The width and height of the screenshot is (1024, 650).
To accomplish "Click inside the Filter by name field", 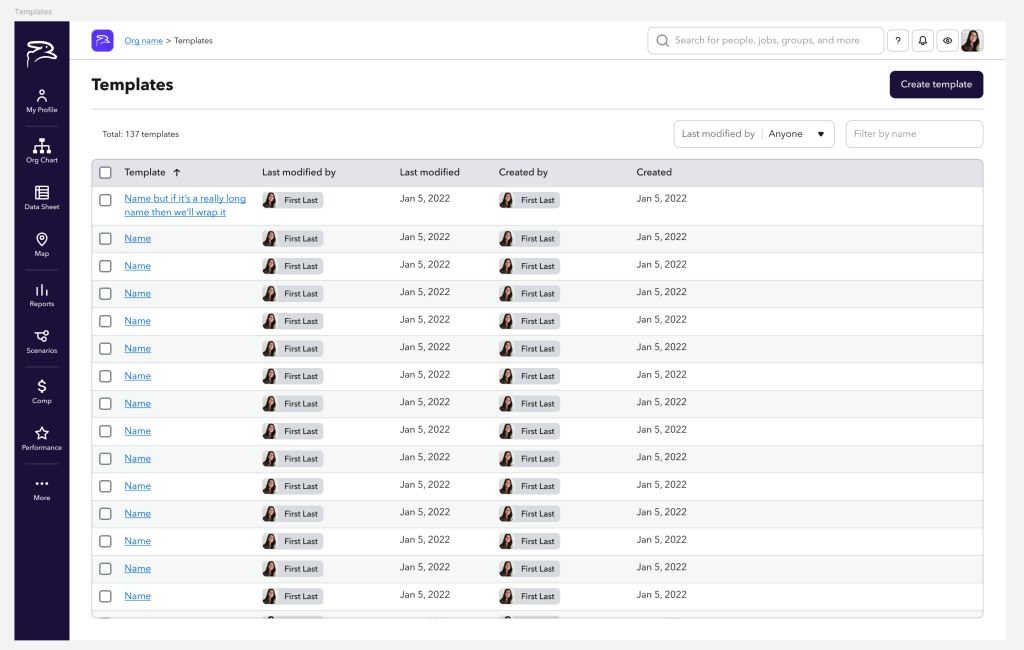I will [913, 133].
